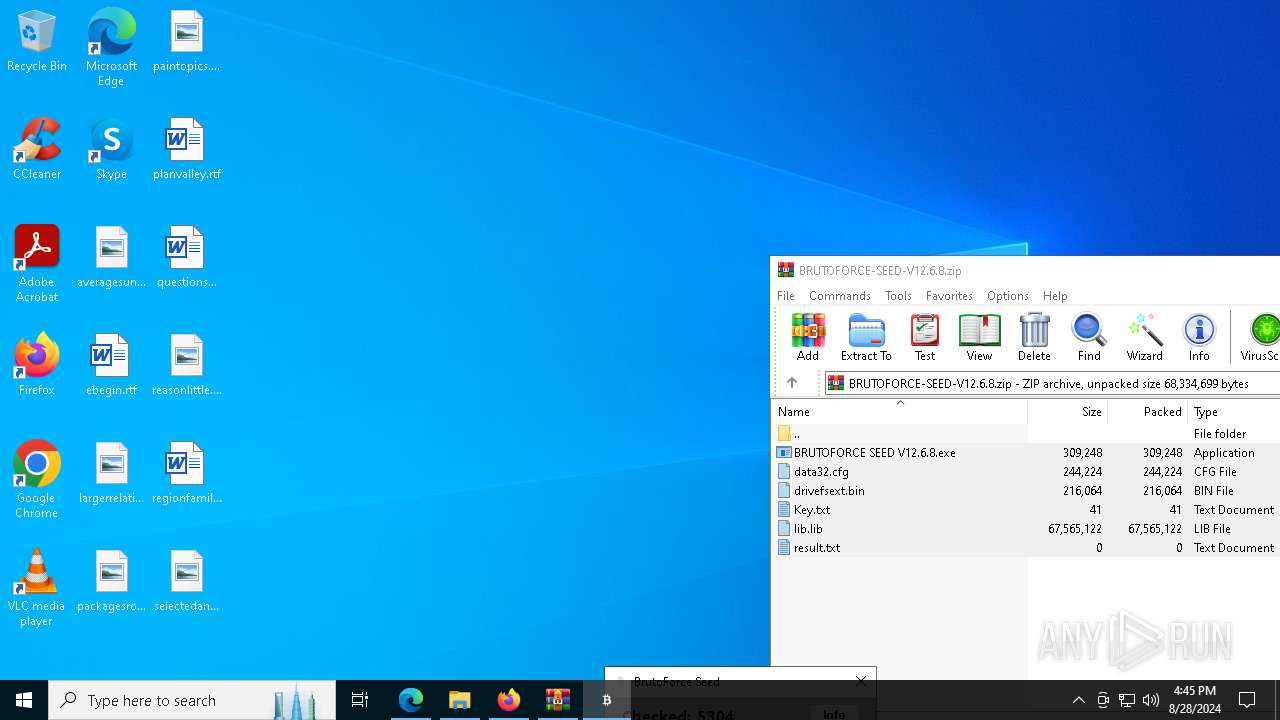This screenshot has height=720, width=1280.
Task: Click the taskbar search box
Action: tap(191, 700)
